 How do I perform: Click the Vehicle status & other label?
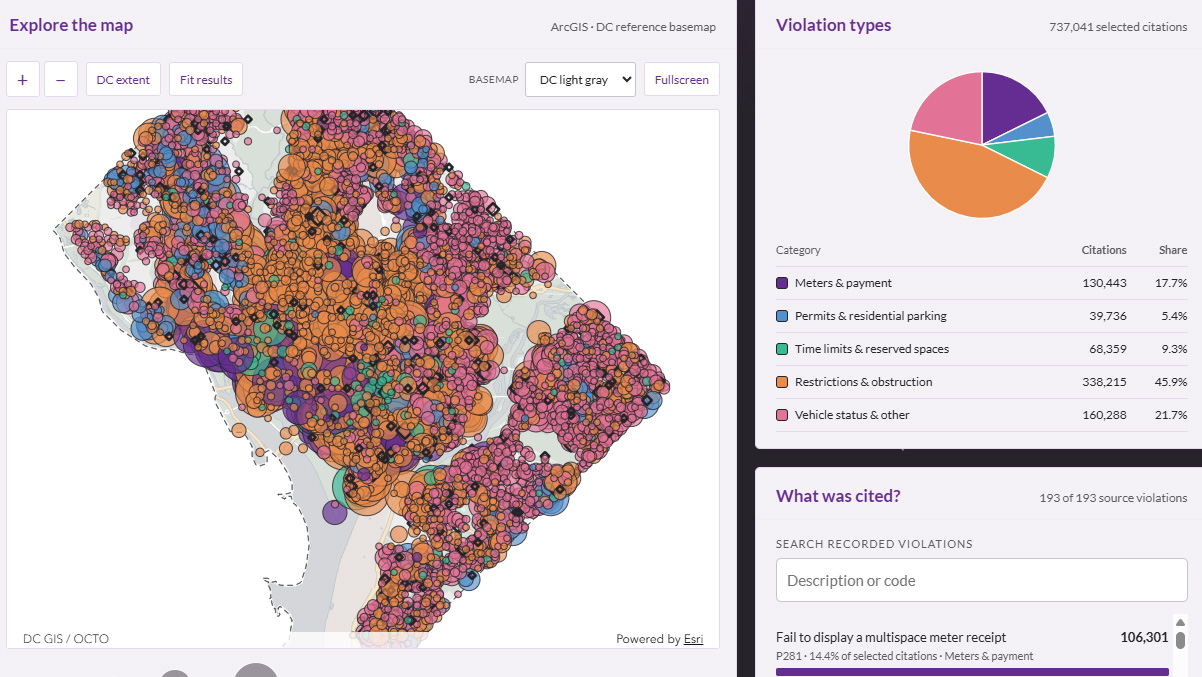pyautogui.click(x=852, y=415)
